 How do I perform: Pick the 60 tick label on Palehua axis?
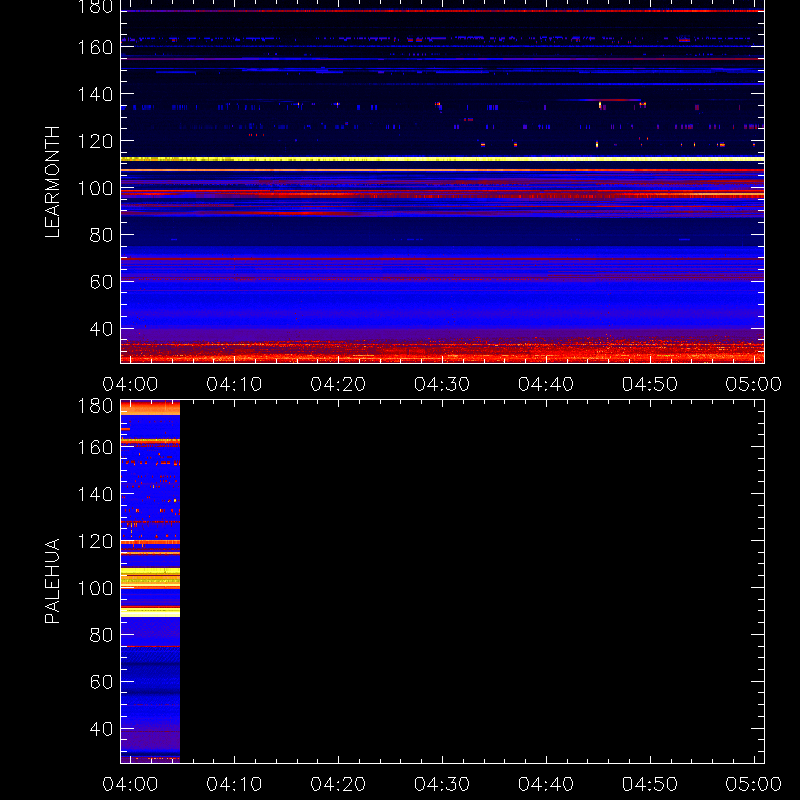(x=101, y=682)
